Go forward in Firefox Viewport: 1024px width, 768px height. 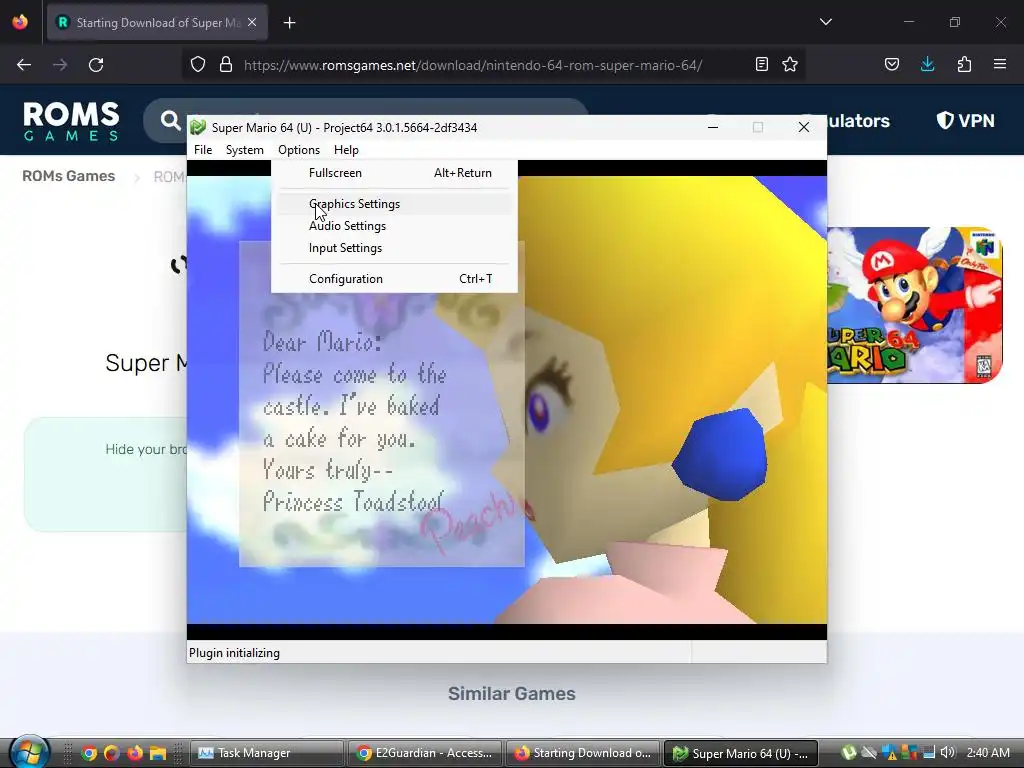(x=60, y=65)
